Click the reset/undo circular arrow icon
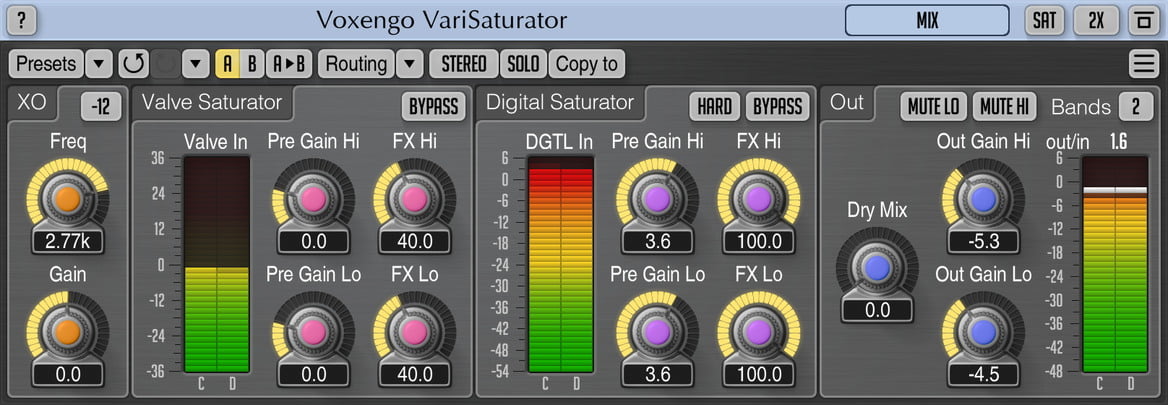Screen dimensions: 1168x405 [x=132, y=65]
